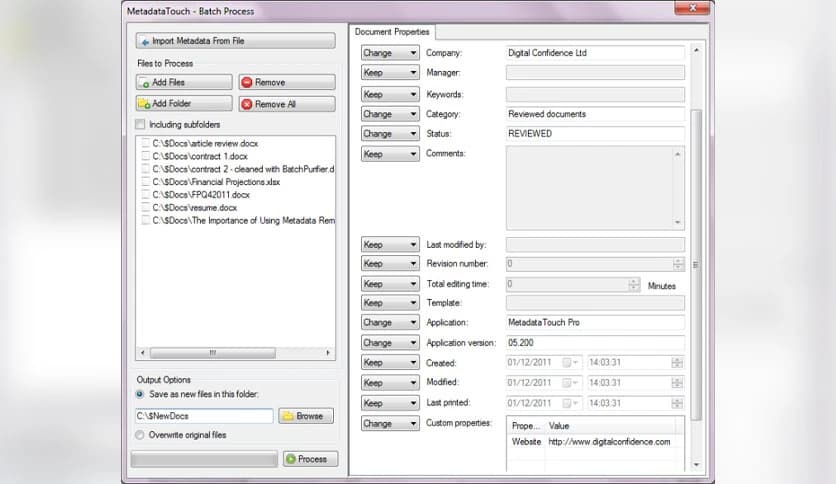Image resolution: width=836 pixels, height=484 pixels.
Task: Open the Custom properties action dropdown
Action: click(x=390, y=424)
